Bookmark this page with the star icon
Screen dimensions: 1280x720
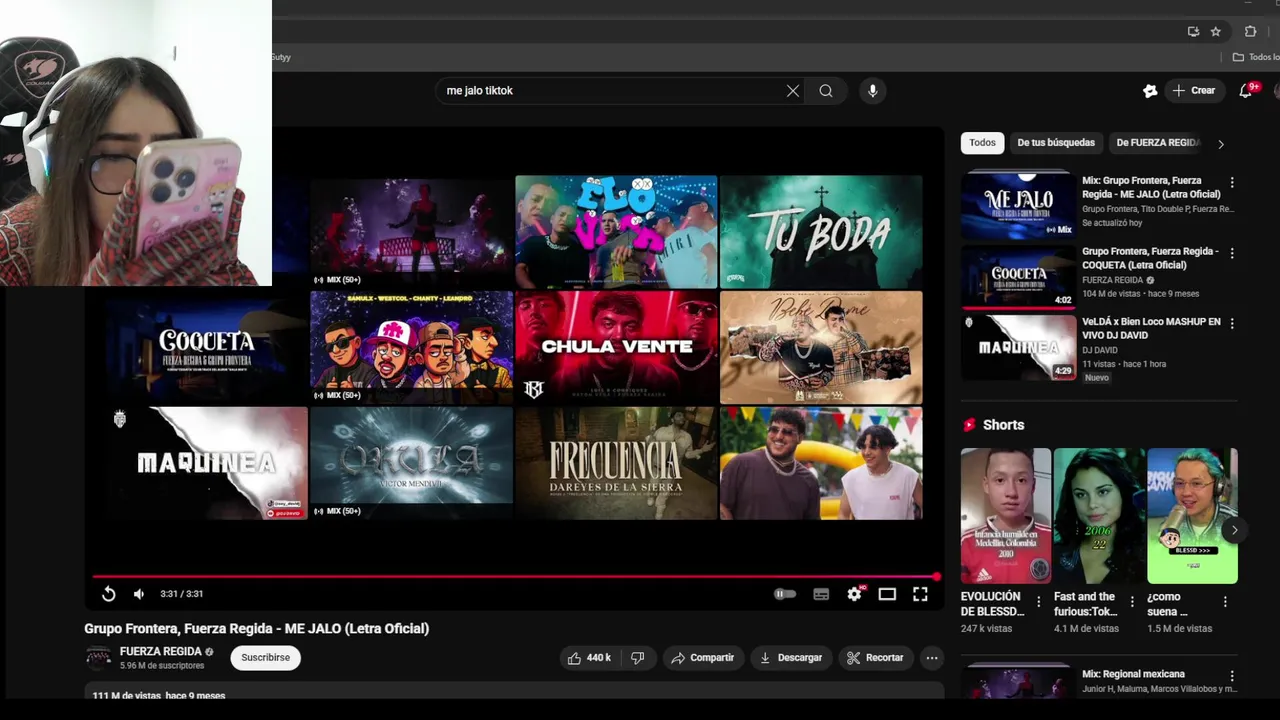(1216, 32)
